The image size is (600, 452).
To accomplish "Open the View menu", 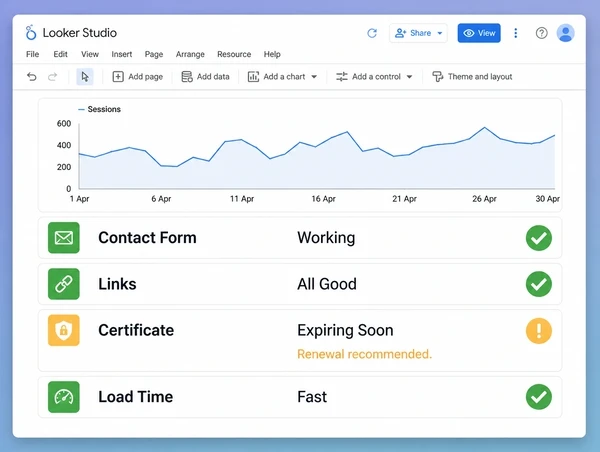I will tap(90, 54).
